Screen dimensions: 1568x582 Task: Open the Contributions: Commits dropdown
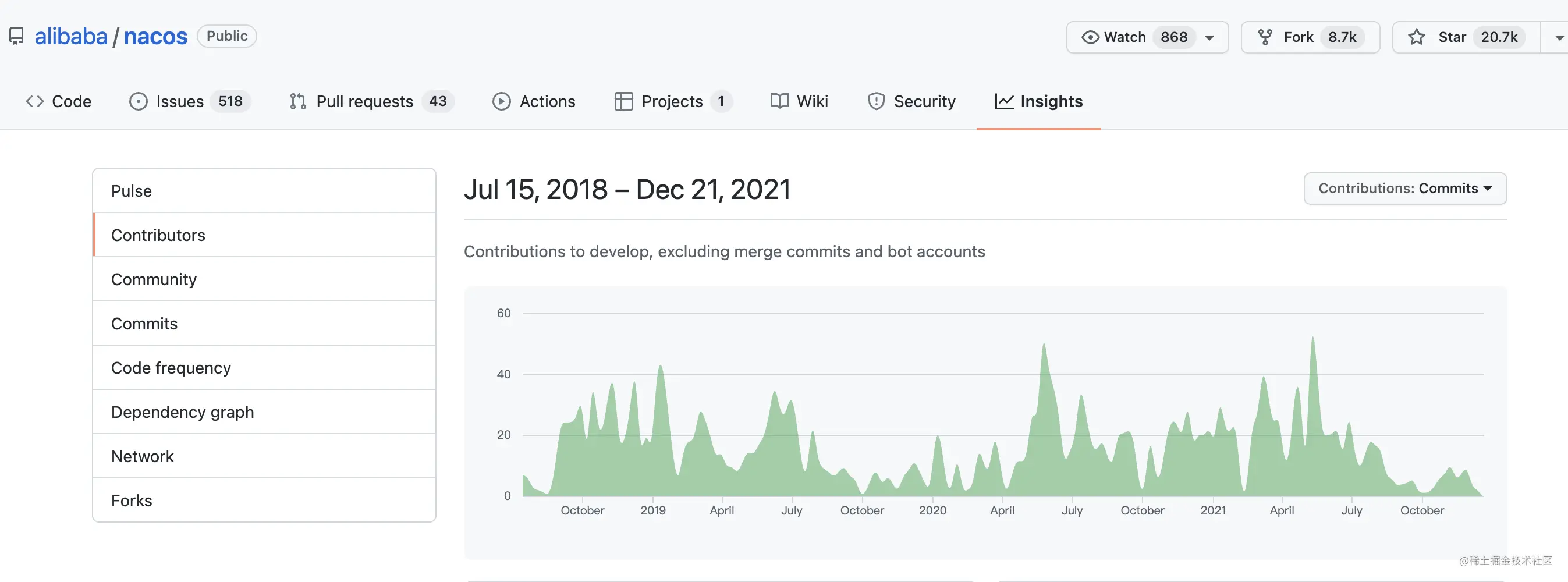point(1405,189)
